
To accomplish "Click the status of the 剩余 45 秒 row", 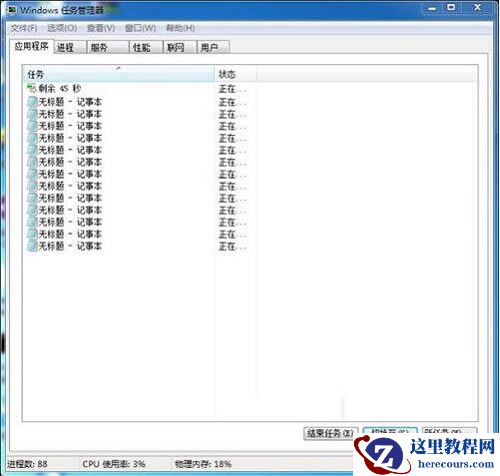I will (232, 89).
